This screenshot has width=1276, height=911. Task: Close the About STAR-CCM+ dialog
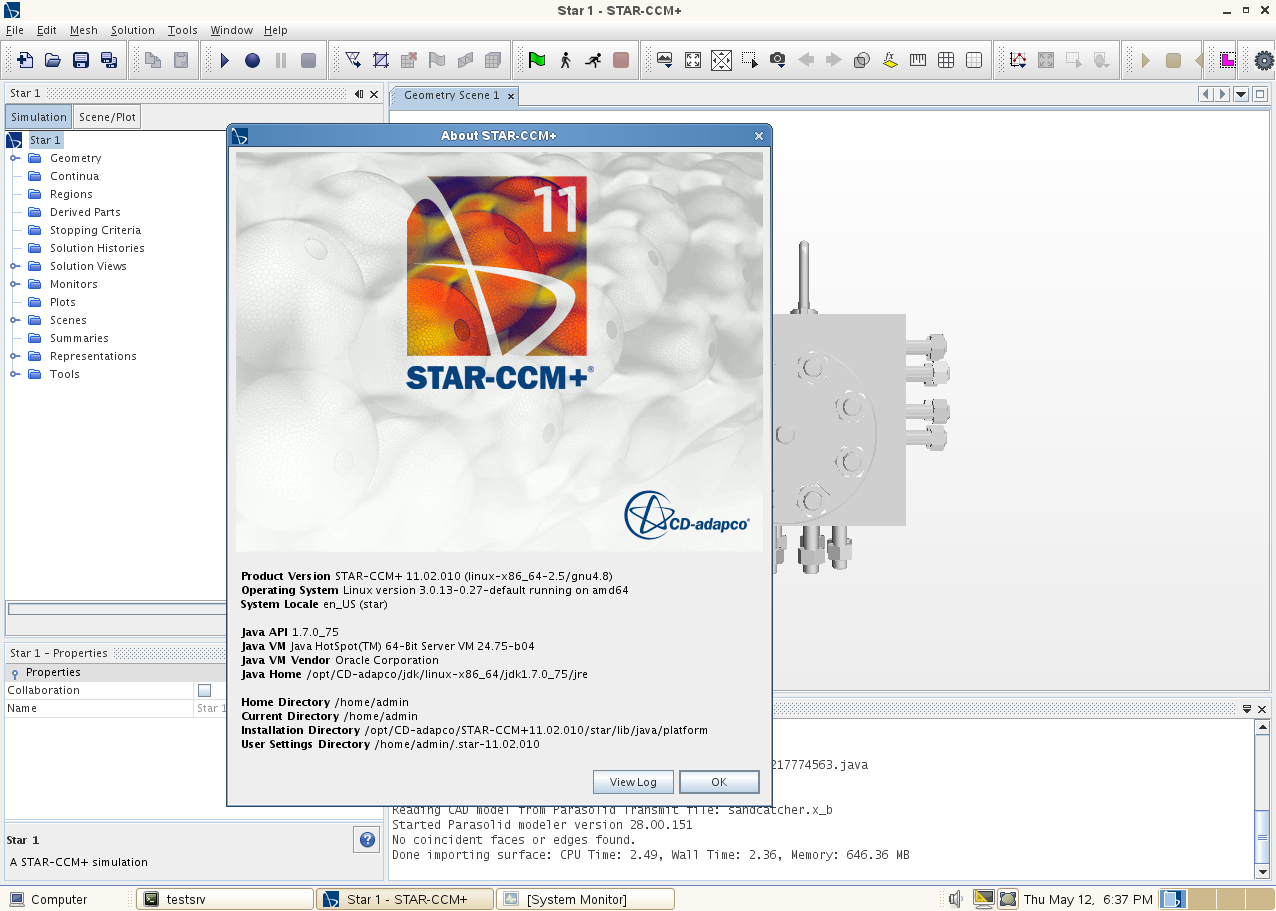tap(759, 136)
